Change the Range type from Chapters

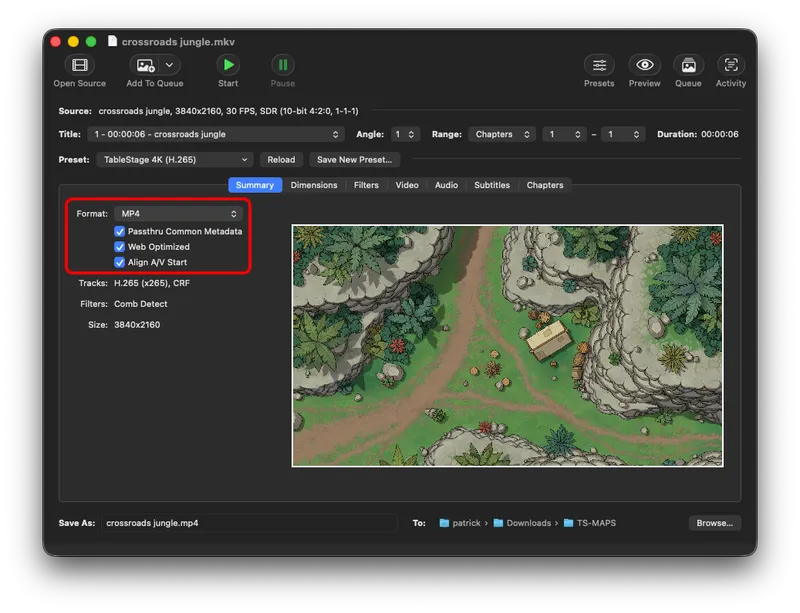(x=502, y=134)
